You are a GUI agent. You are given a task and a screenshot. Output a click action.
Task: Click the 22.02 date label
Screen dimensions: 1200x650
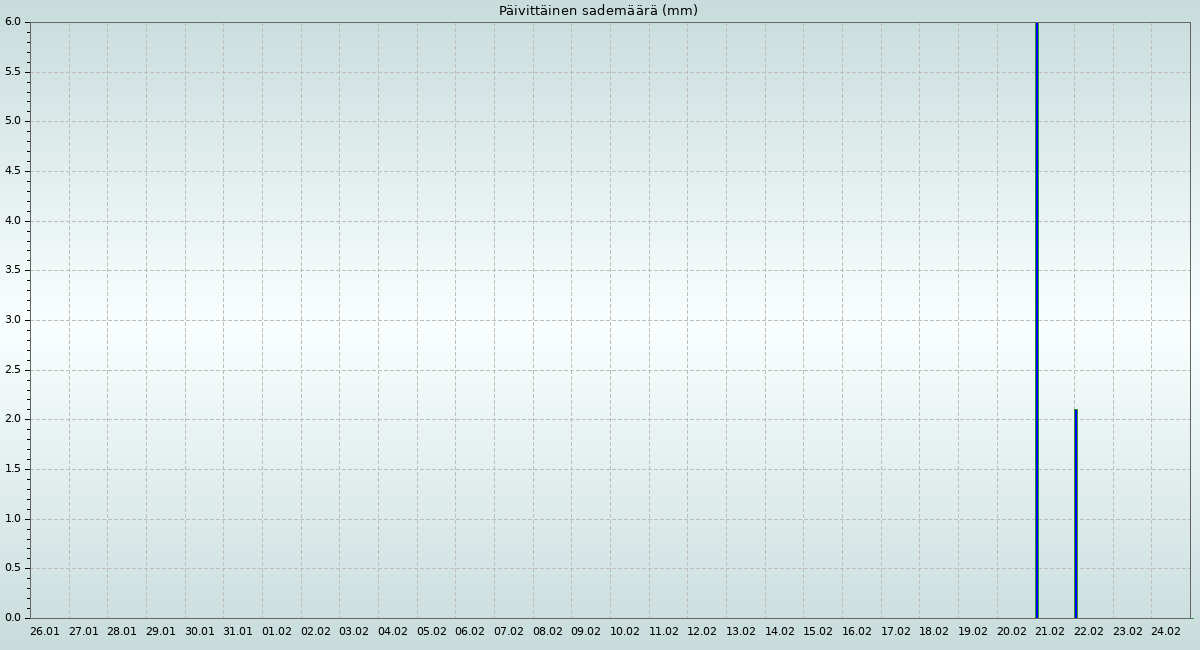click(1089, 631)
